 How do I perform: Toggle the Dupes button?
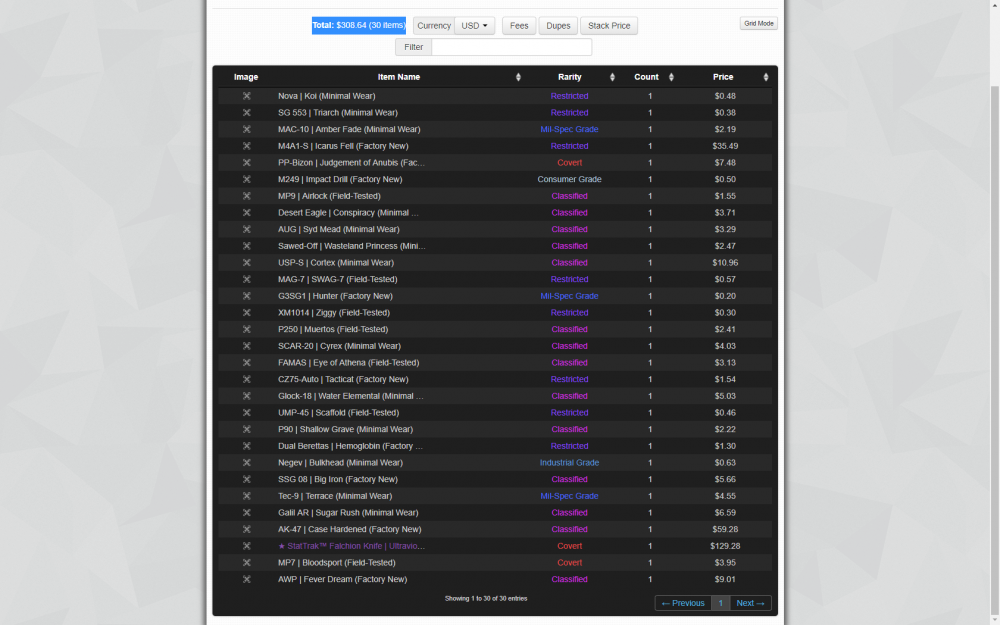tap(558, 26)
